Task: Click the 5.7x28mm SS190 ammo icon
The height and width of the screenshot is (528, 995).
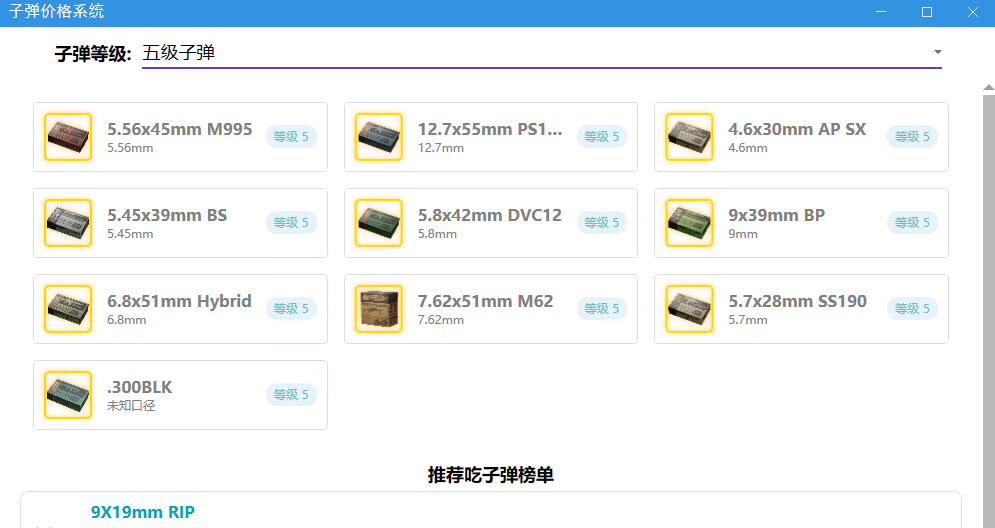Action: [689, 309]
